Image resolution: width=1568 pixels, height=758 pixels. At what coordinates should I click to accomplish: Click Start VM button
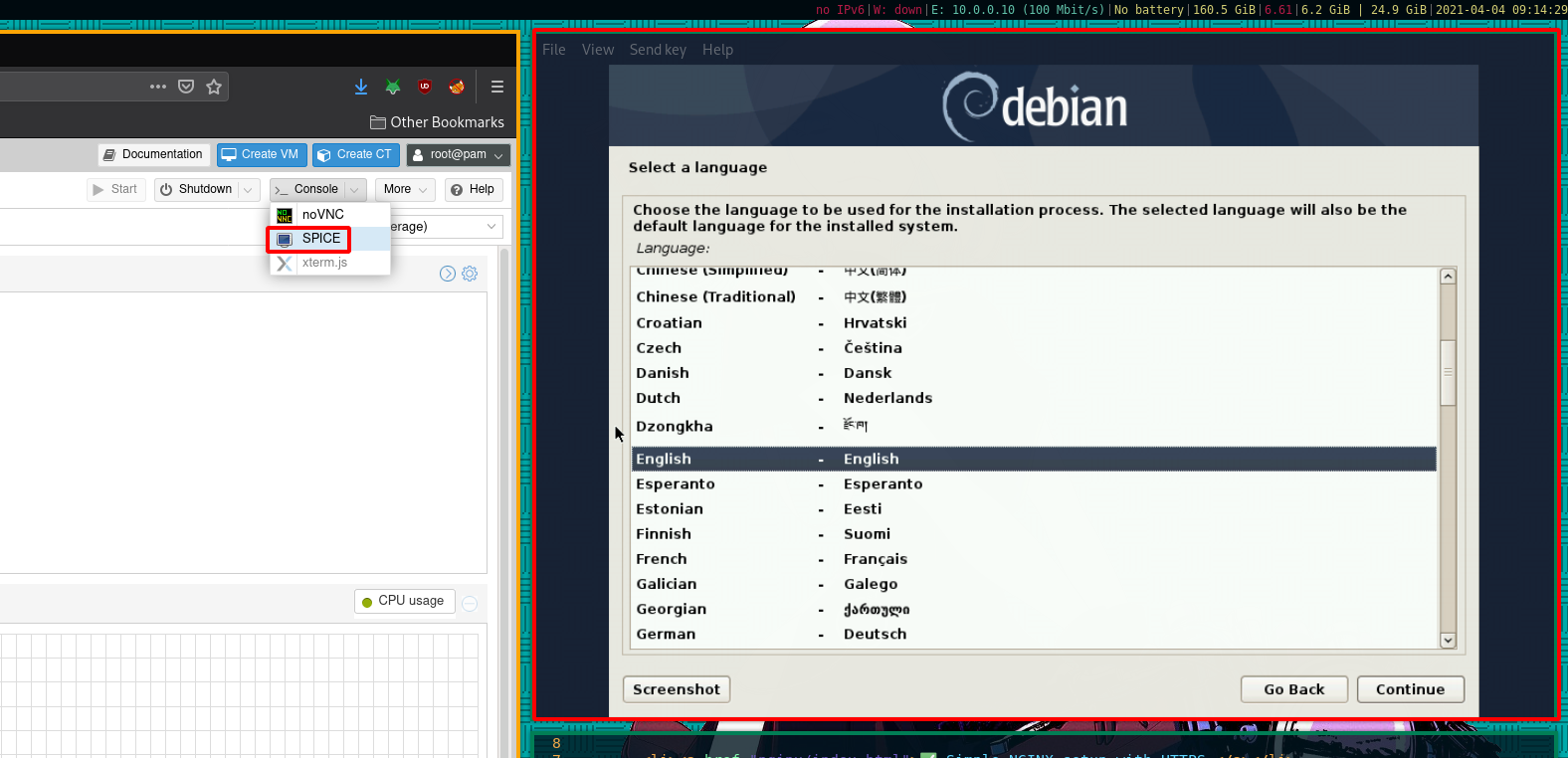(115, 189)
